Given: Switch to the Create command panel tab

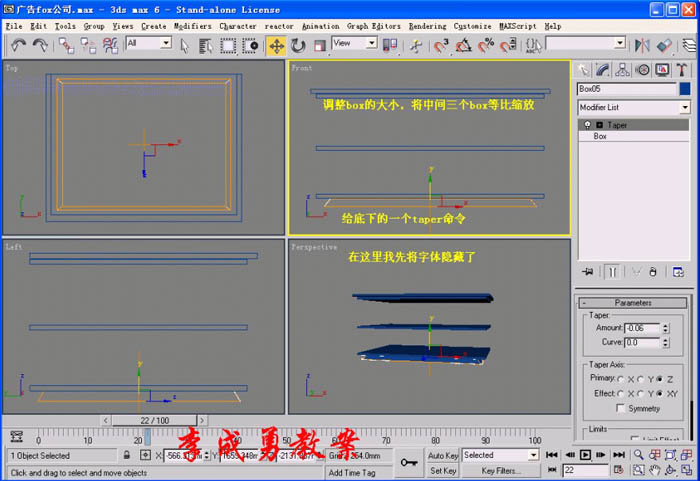Looking at the screenshot, I should coord(583,70).
